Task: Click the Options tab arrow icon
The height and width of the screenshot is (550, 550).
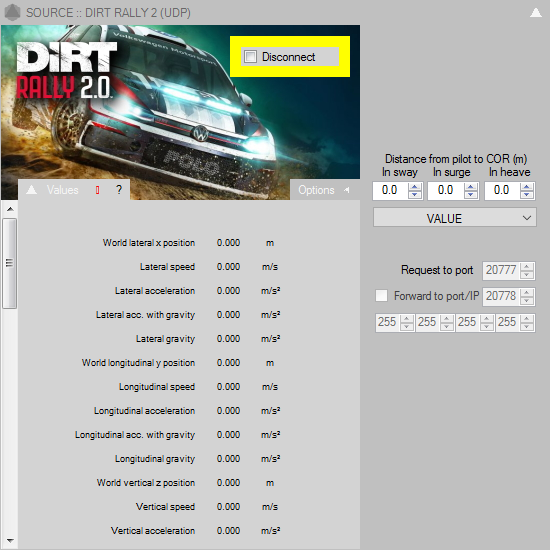Action: tap(347, 190)
